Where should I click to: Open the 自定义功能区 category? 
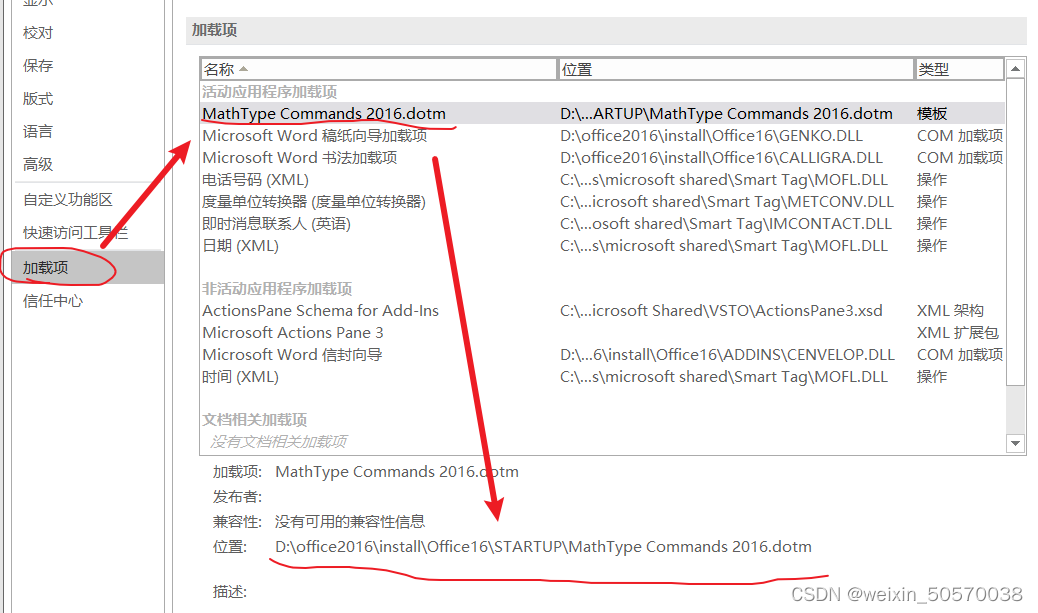(68, 199)
